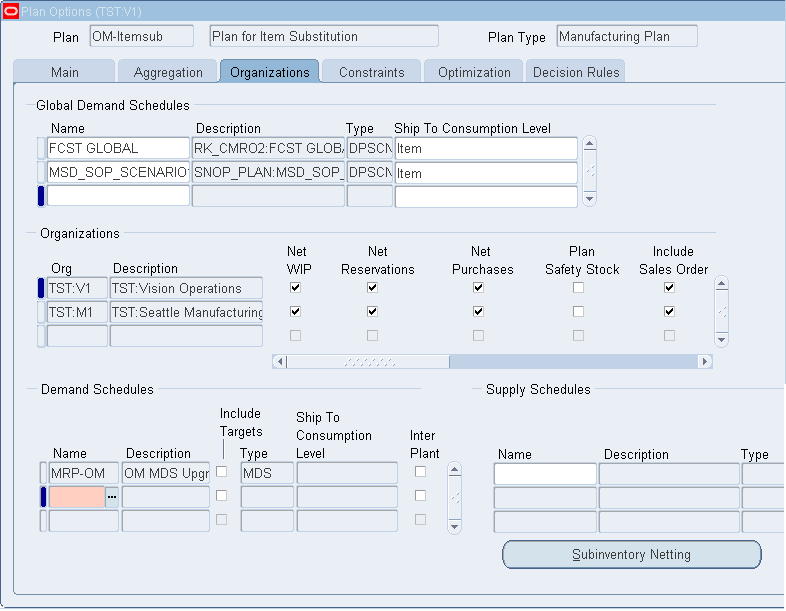Click TST:Seattle Manufacturing description
Image resolution: width=786 pixels, height=611 pixels.
(186, 312)
